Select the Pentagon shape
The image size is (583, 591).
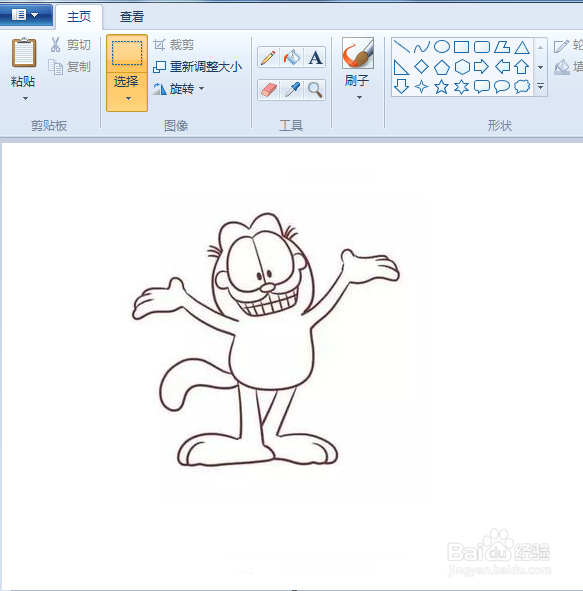click(442, 67)
